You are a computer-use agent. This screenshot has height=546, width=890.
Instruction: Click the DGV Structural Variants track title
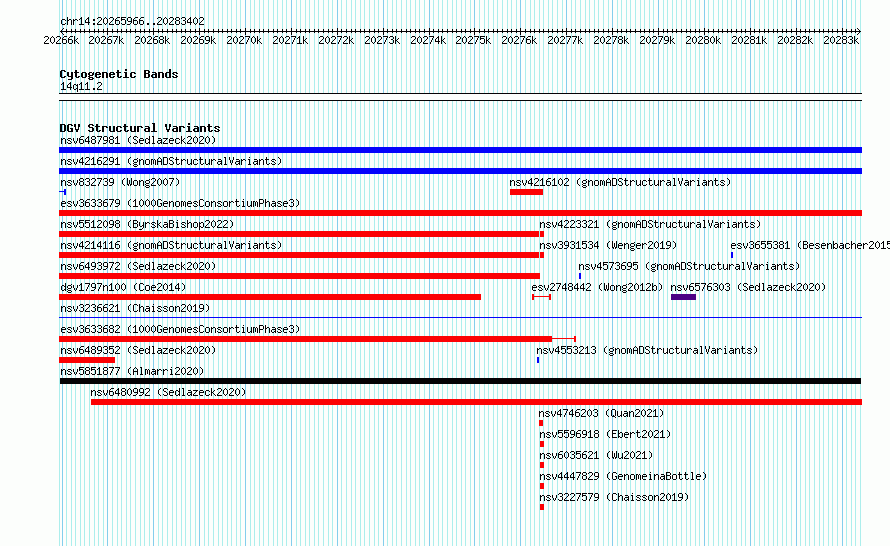(x=140, y=128)
